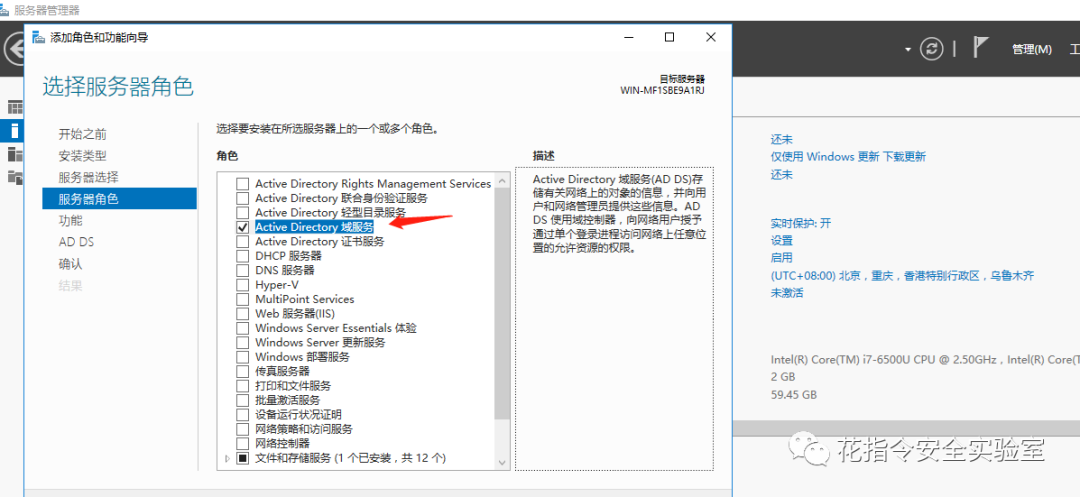Check 批量激活服务 role
This screenshot has width=1080, height=497.
[242, 400]
